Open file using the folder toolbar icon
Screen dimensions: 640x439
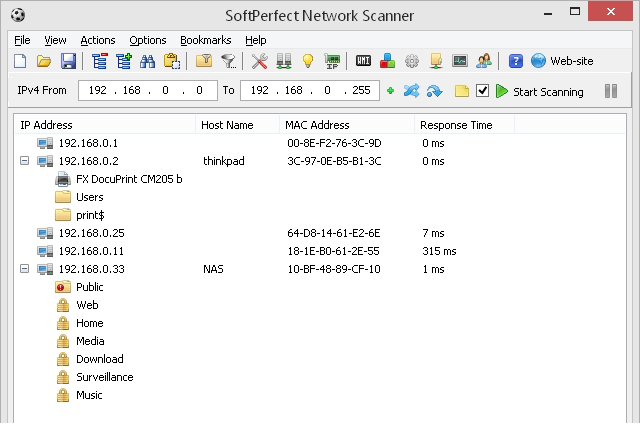point(44,61)
